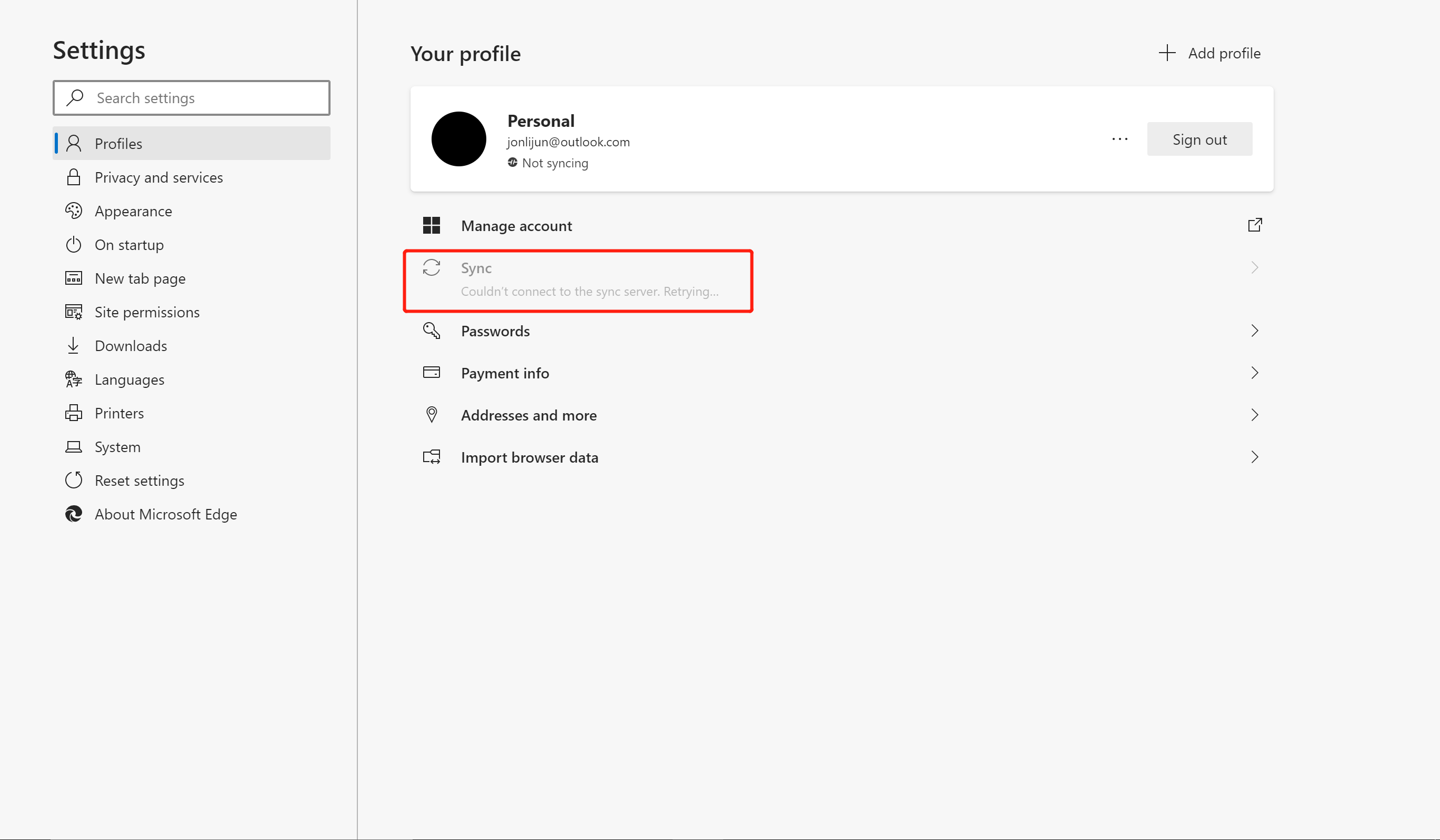Click the black profile avatar picture
1440x840 pixels.
458,139
